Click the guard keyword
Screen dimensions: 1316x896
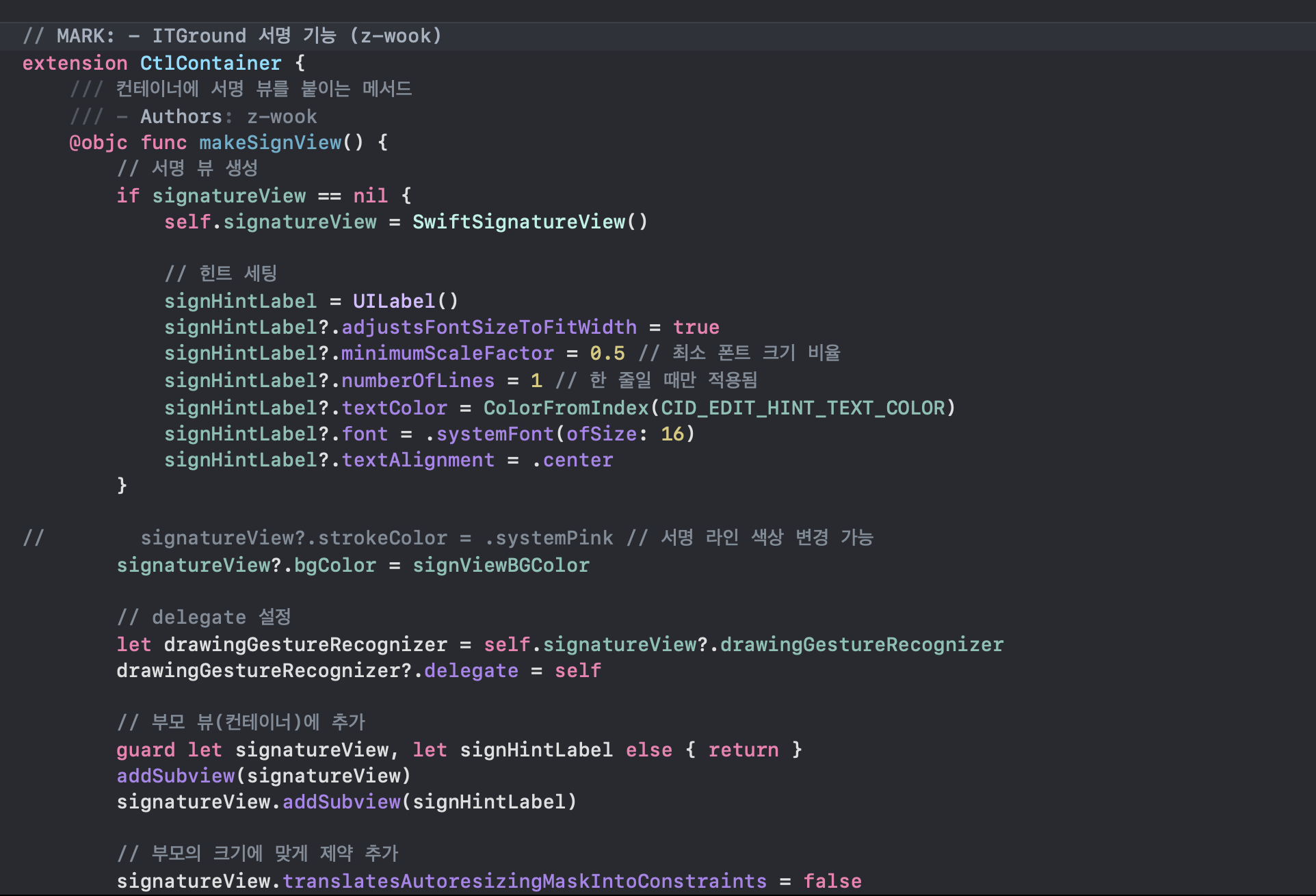point(145,750)
